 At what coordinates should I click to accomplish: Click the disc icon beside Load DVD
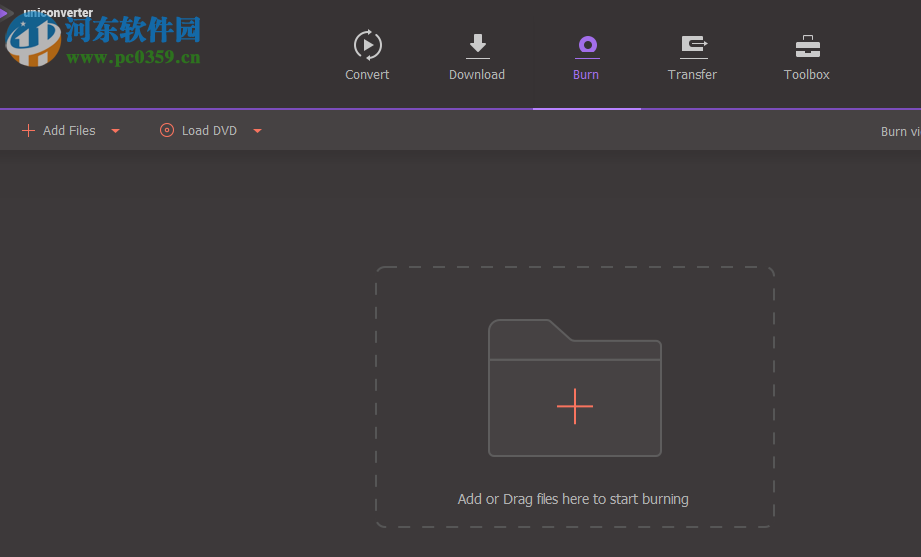click(x=167, y=130)
